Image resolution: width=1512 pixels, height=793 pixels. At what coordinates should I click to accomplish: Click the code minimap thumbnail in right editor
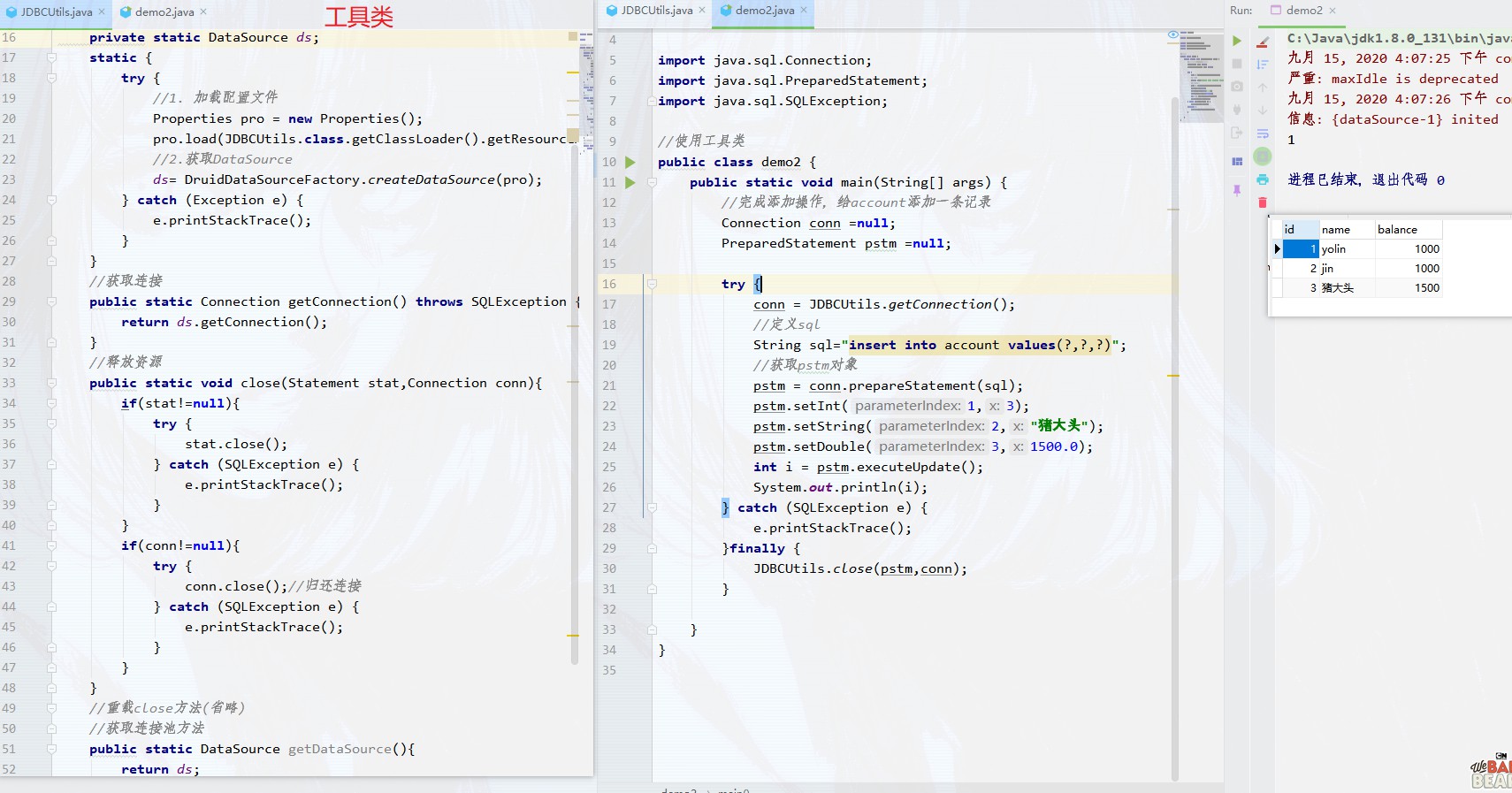(1201, 78)
